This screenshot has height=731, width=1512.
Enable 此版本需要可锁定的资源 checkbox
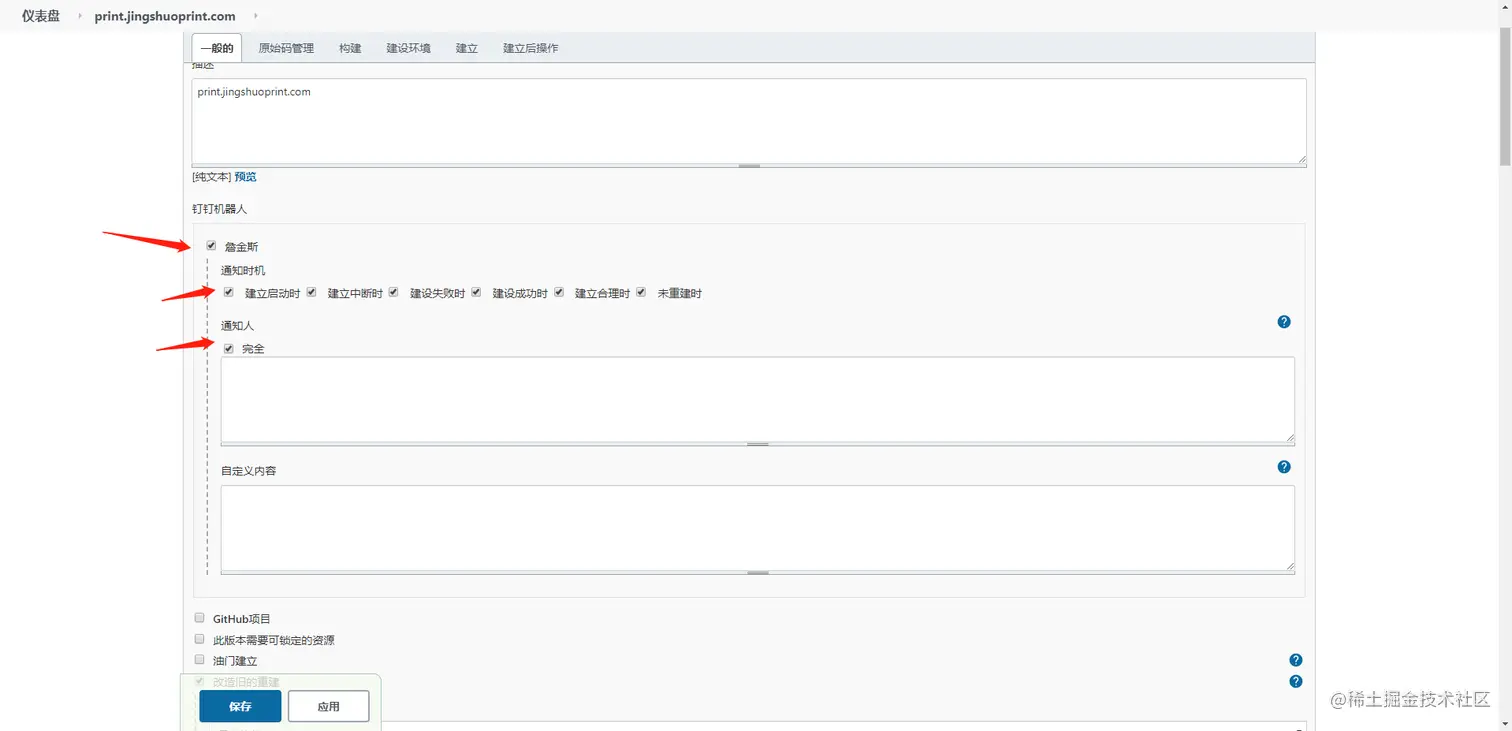click(x=200, y=638)
